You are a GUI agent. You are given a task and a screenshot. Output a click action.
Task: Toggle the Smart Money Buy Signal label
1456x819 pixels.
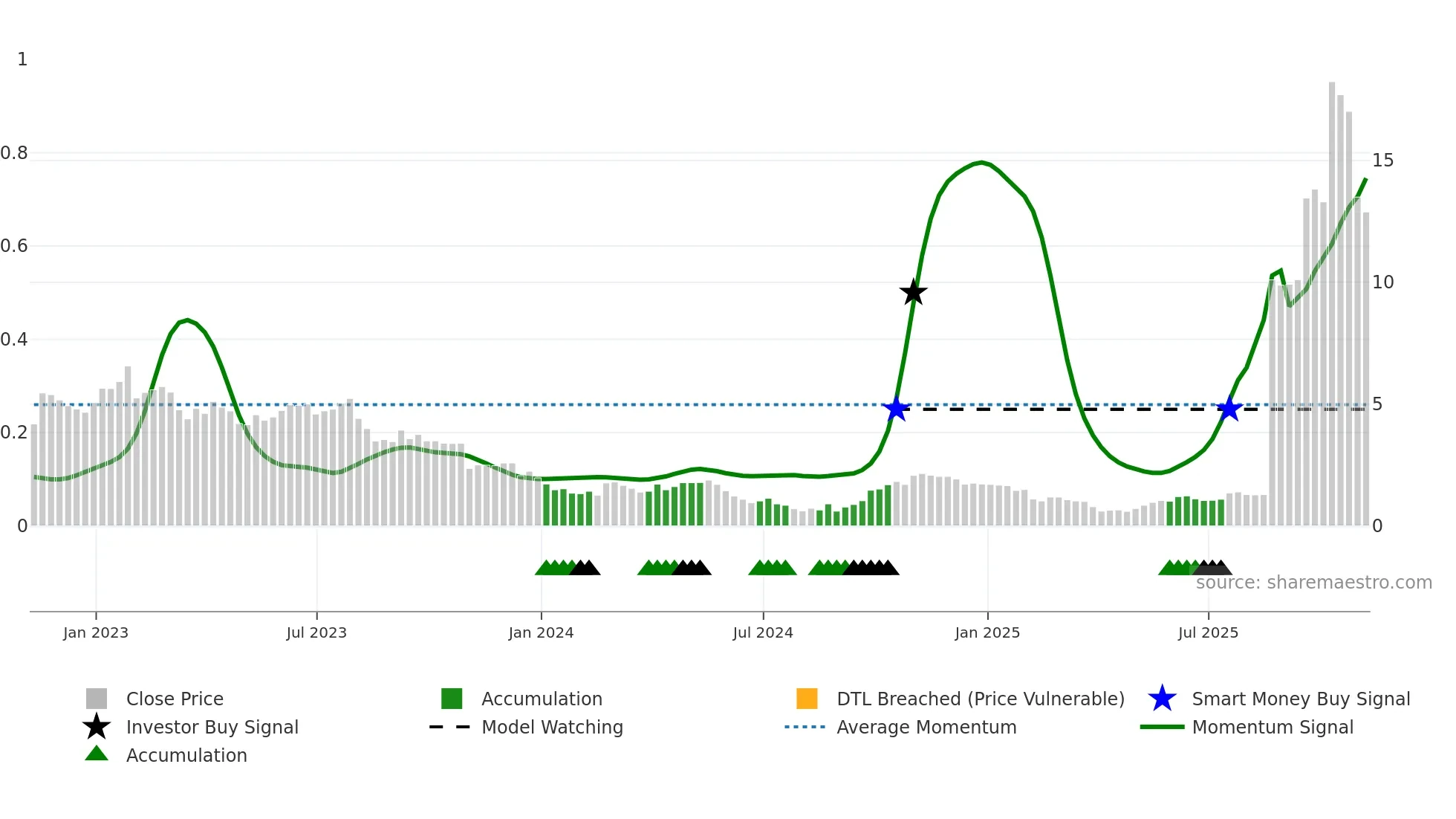1301,699
